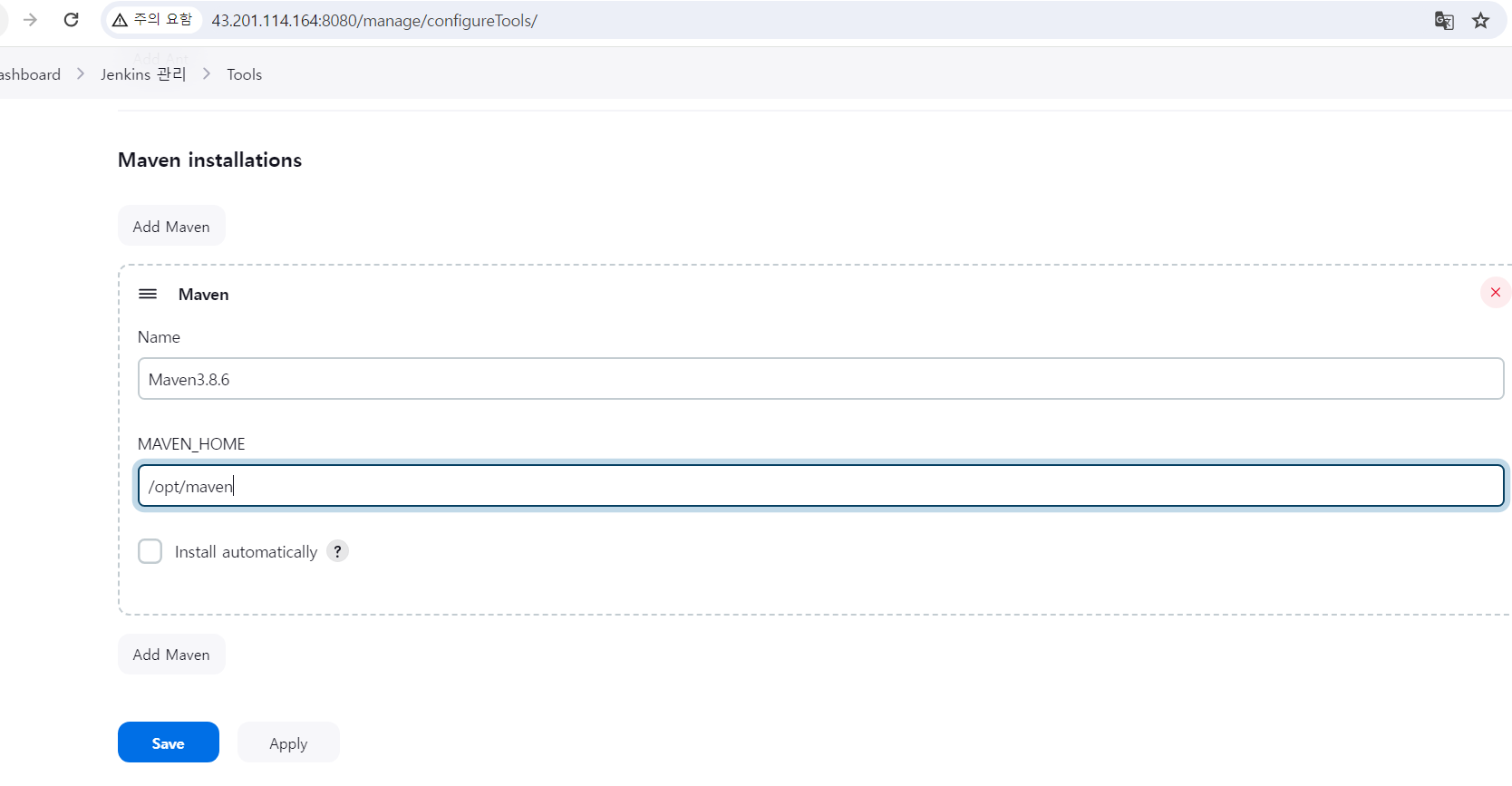The image size is (1512, 786).
Task: Remove Maven installation with red X
Action: click(1496, 292)
